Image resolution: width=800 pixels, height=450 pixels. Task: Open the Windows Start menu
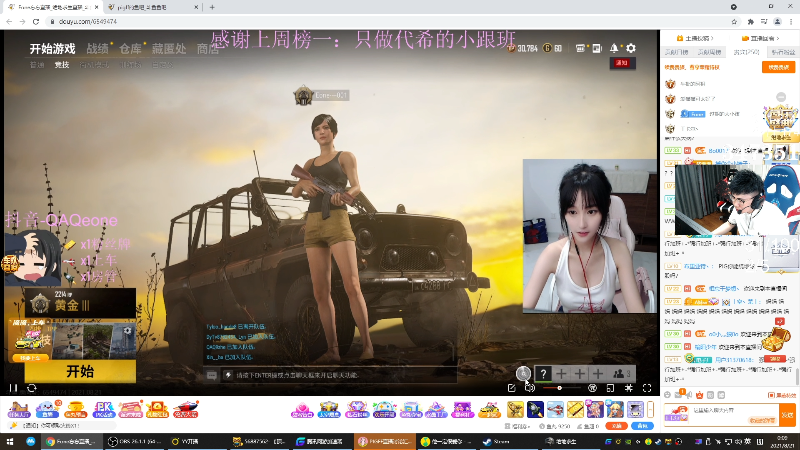(10, 441)
